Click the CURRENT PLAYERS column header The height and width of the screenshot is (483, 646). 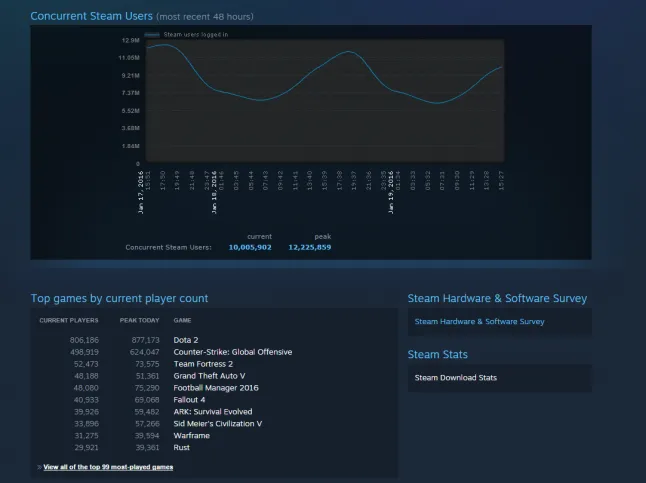click(x=69, y=320)
